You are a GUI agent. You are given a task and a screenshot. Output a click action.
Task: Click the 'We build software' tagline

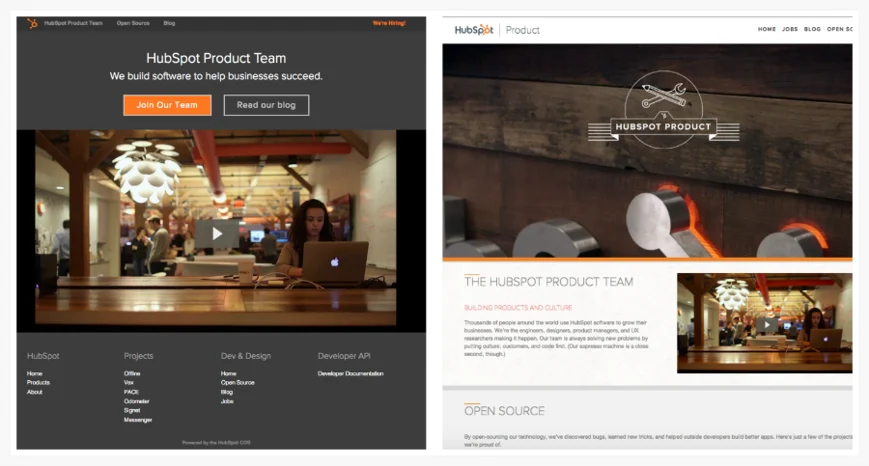[216, 76]
